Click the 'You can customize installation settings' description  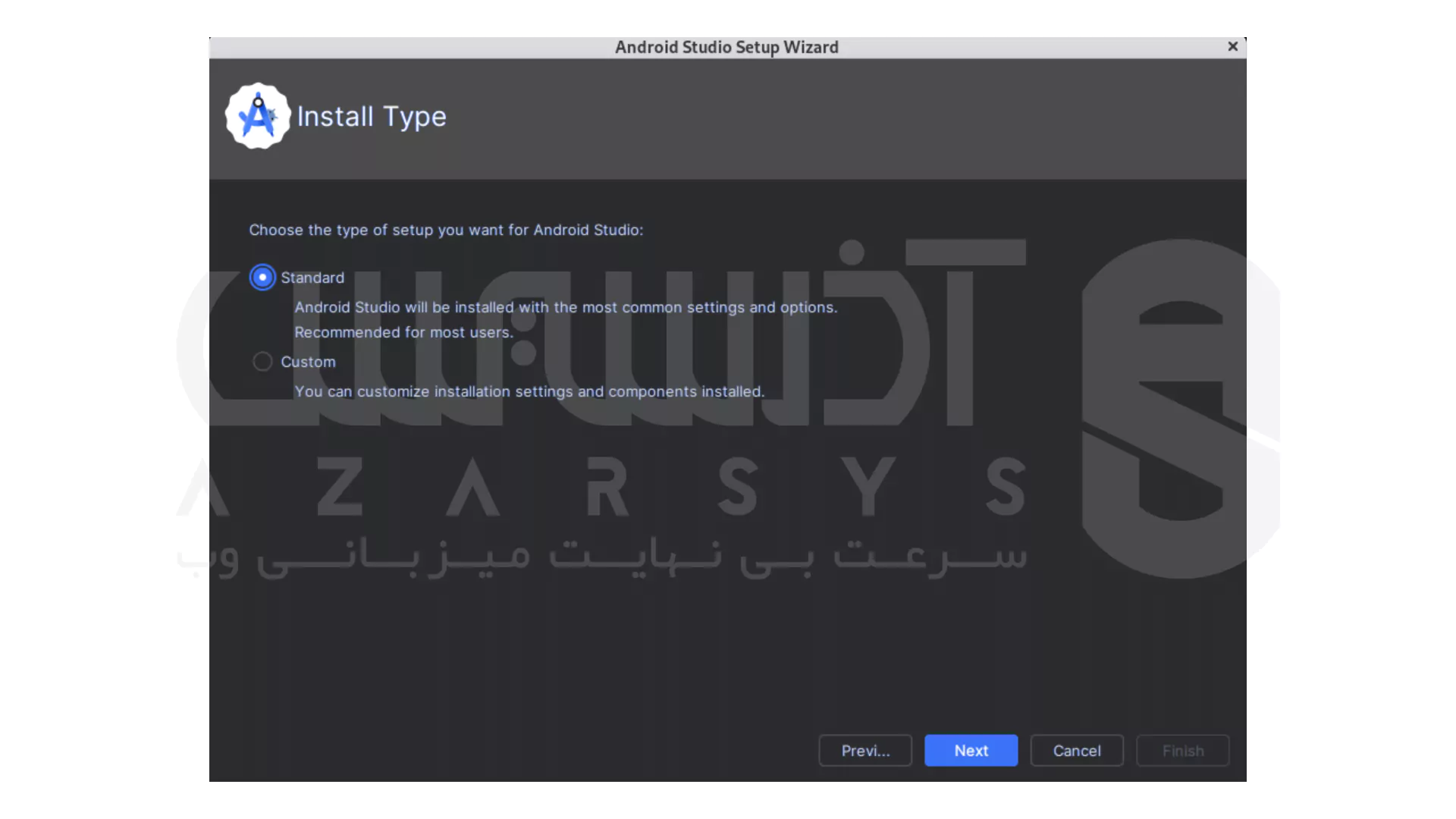529,391
